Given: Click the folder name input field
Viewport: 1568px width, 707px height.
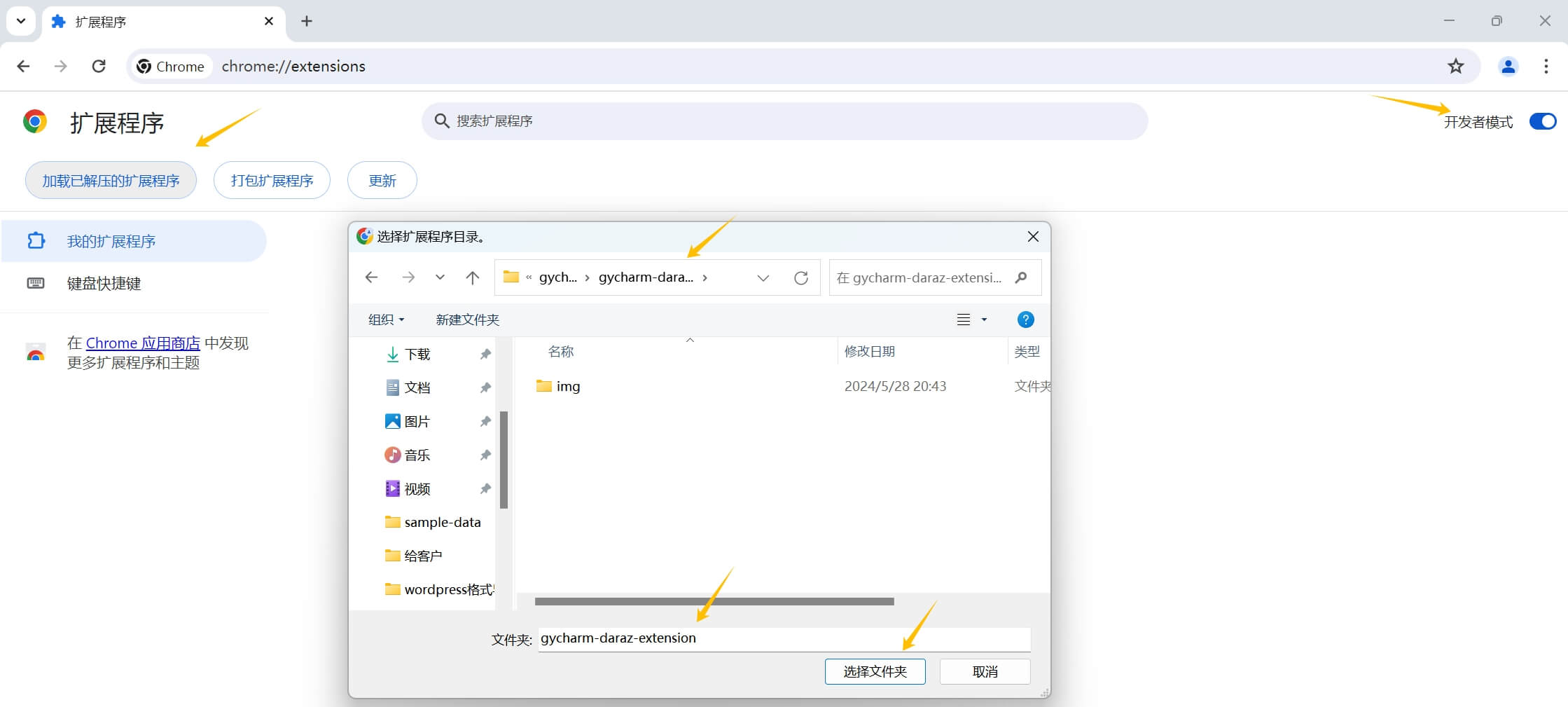Looking at the screenshot, I should (784, 638).
